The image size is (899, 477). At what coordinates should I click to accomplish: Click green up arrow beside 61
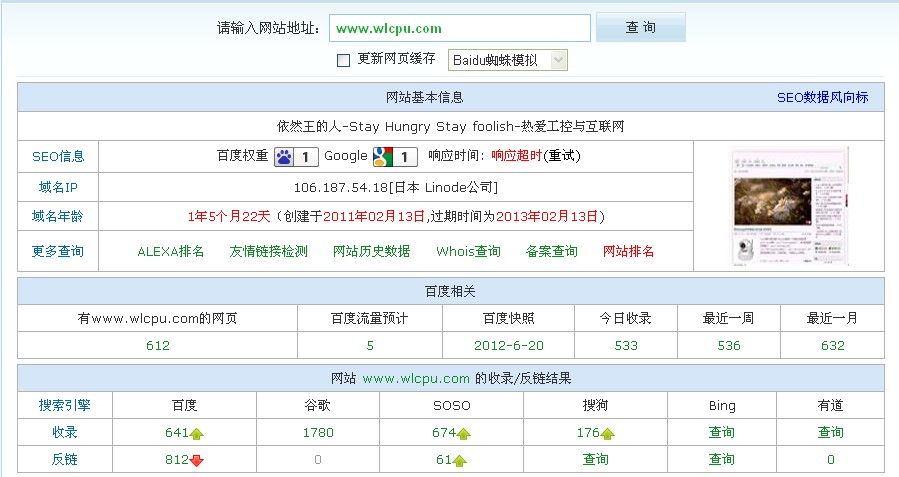coord(460,460)
